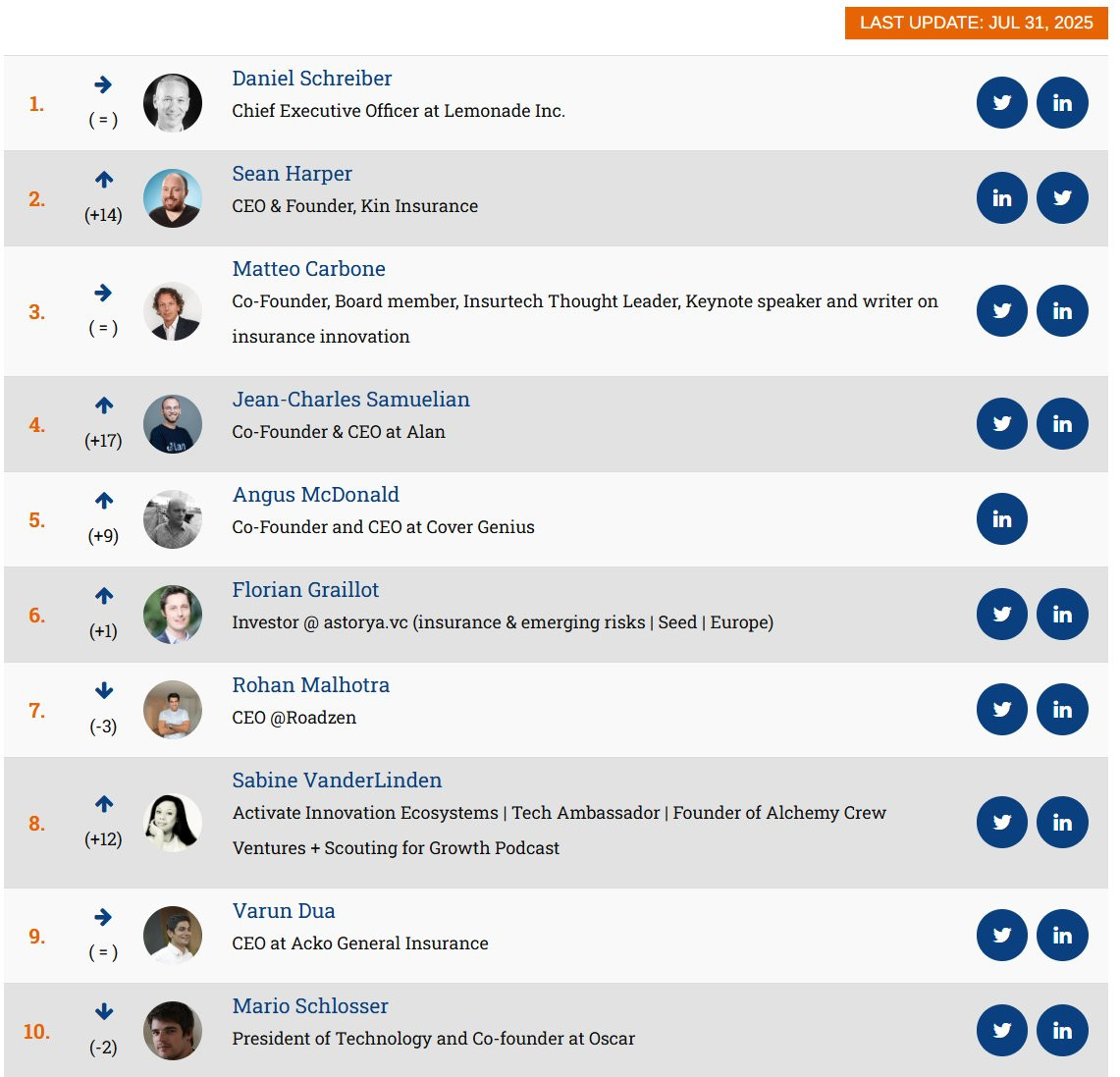Open Daniel Schreiber's Twitter profile icon
This screenshot has height=1077, width=1120.
[1001, 103]
